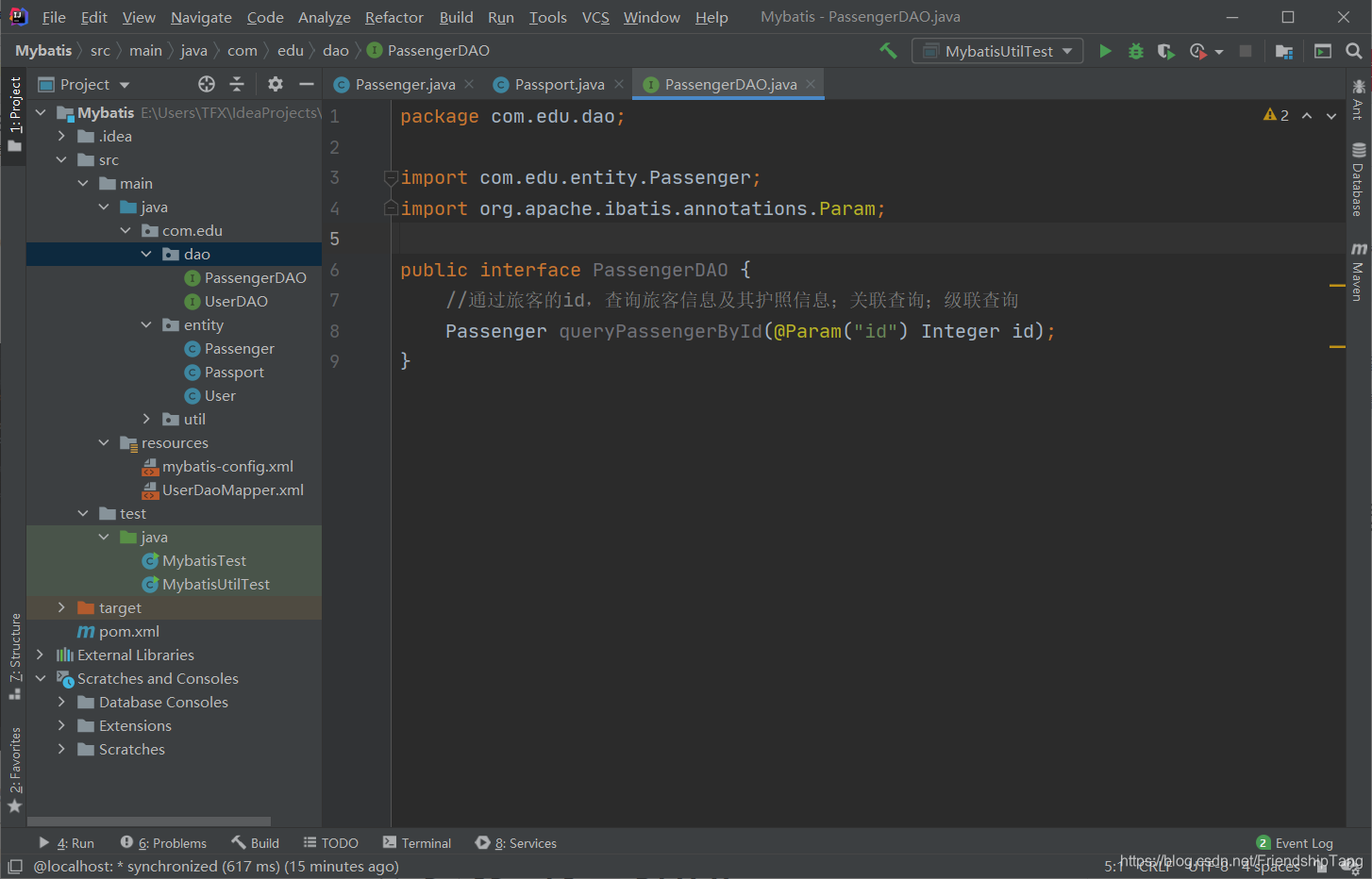Go to next highlighted problem arrow
1372x879 pixels.
1331,115
